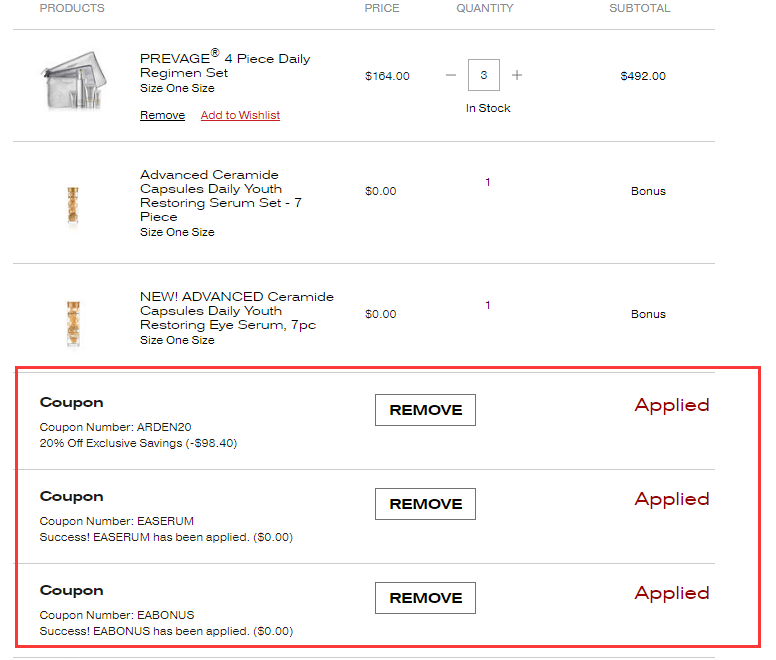Screen dimensions: 776x660
Task: Open Advanced Ceramide Capsules Serum Set page
Action: (221, 195)
